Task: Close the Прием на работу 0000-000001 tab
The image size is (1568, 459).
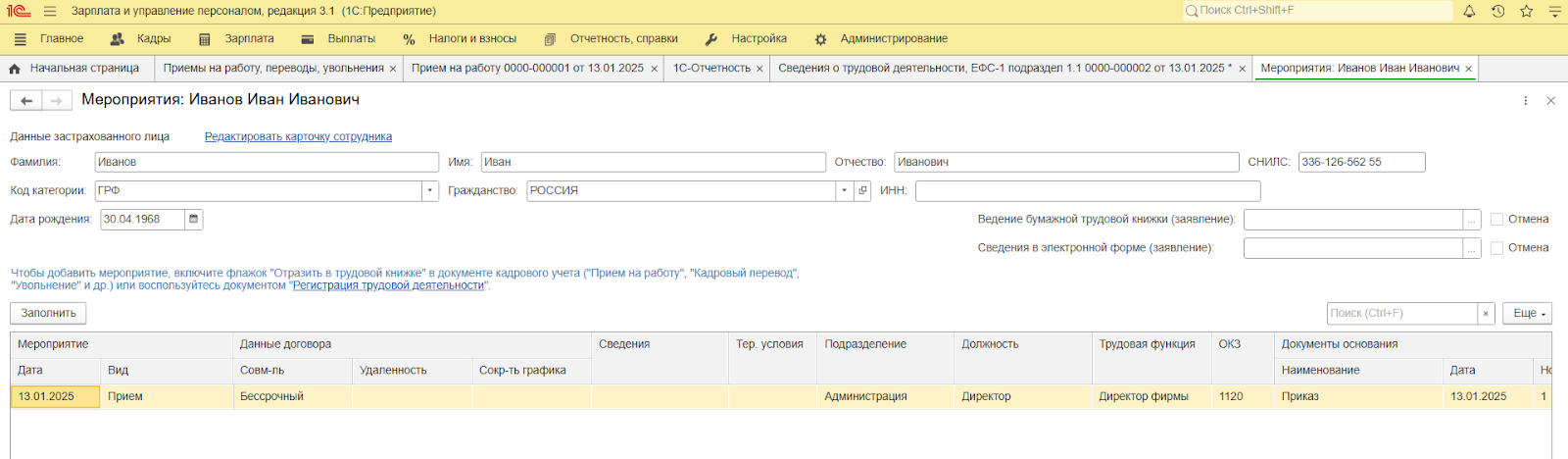Action: coord(654,69)
